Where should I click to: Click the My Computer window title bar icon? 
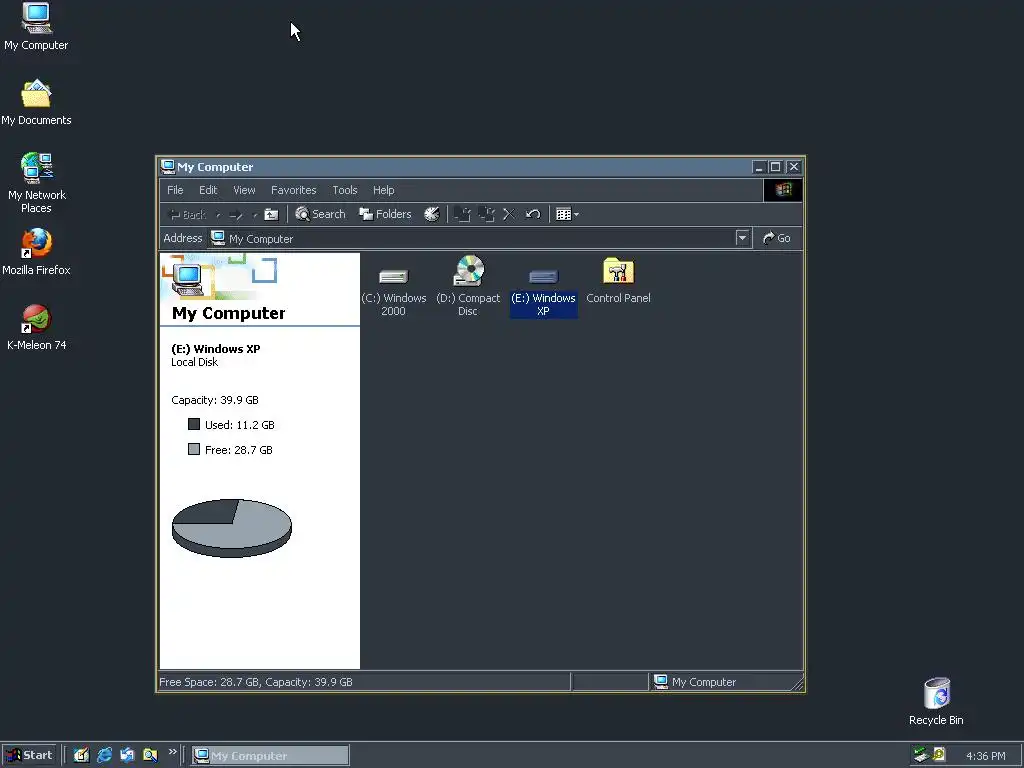168,167
